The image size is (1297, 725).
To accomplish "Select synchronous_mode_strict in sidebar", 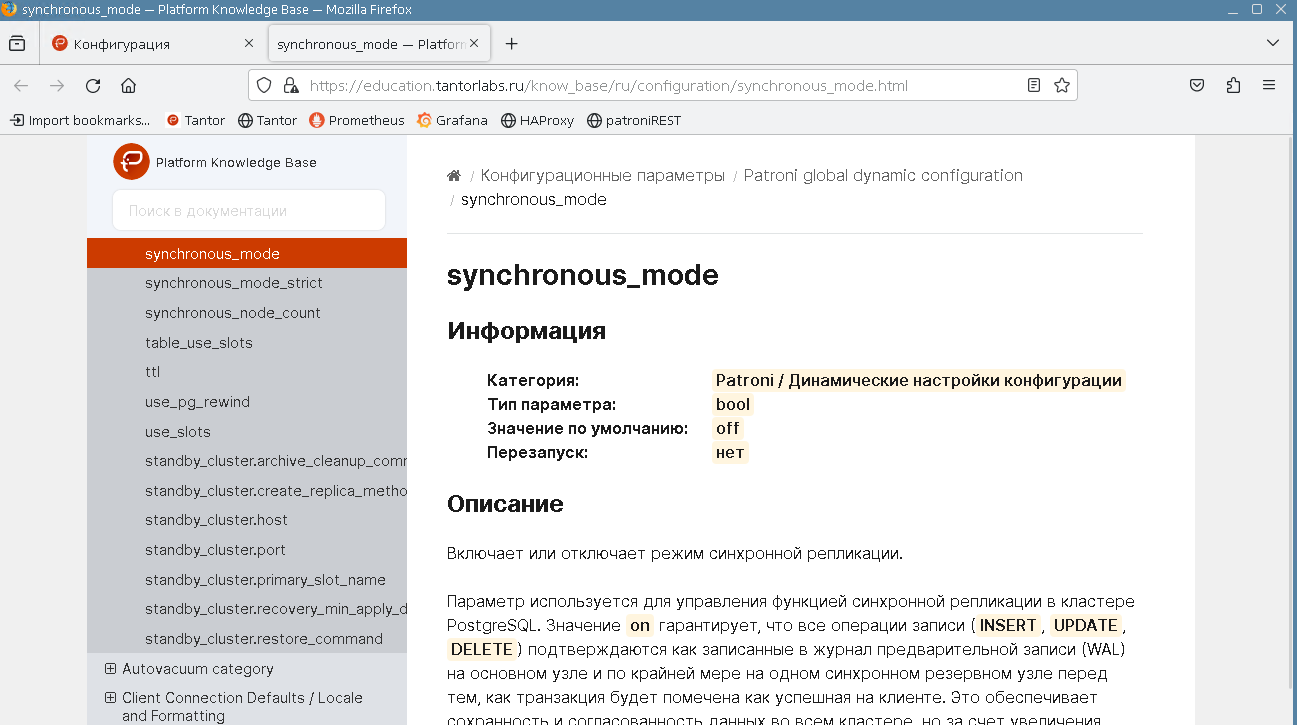I will pyautogui.click(x=233, y=283).
